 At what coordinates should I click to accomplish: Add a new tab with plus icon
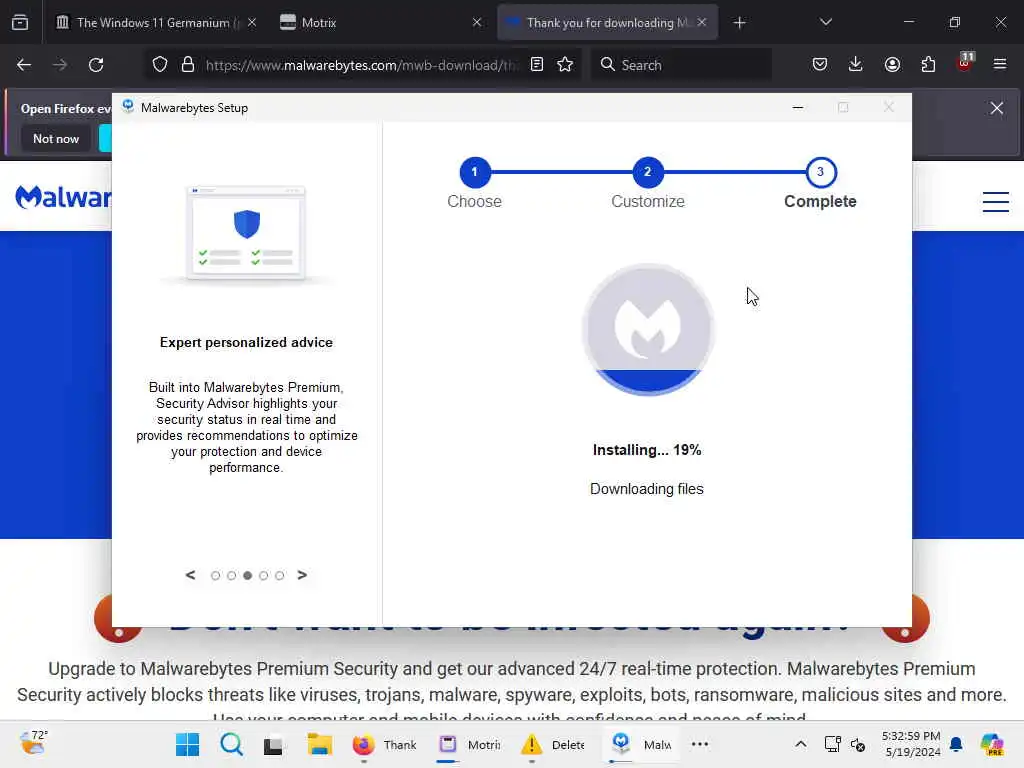739,23
